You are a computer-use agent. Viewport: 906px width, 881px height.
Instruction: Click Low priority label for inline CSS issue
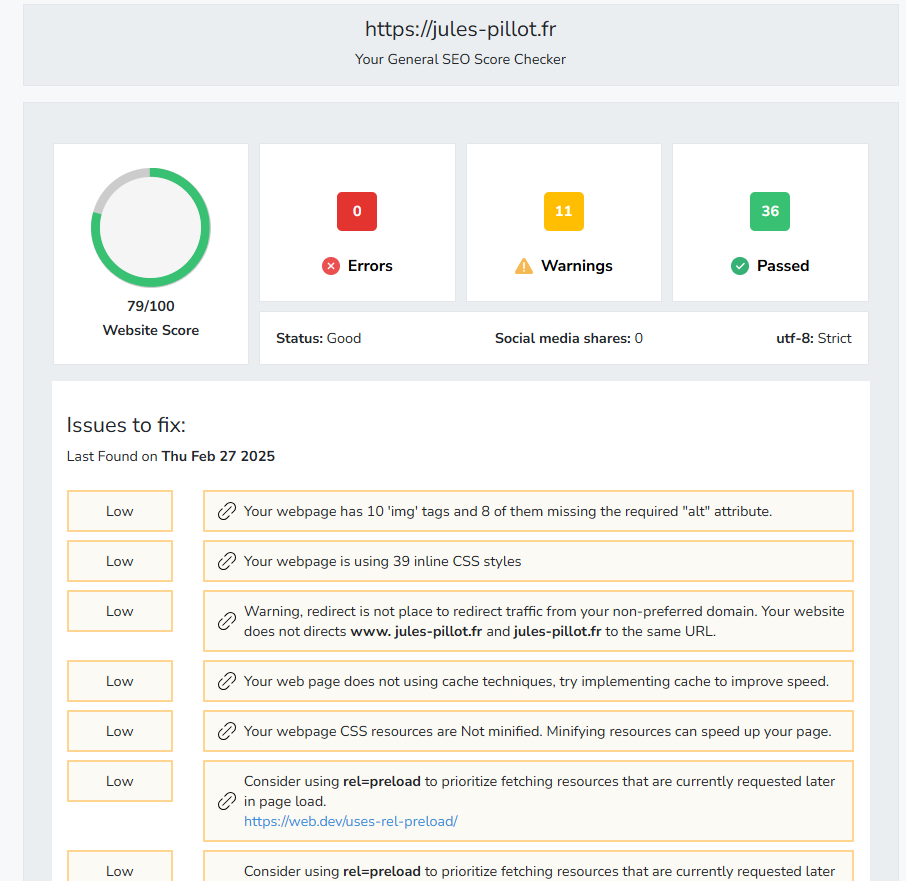(x=120, y=561)
